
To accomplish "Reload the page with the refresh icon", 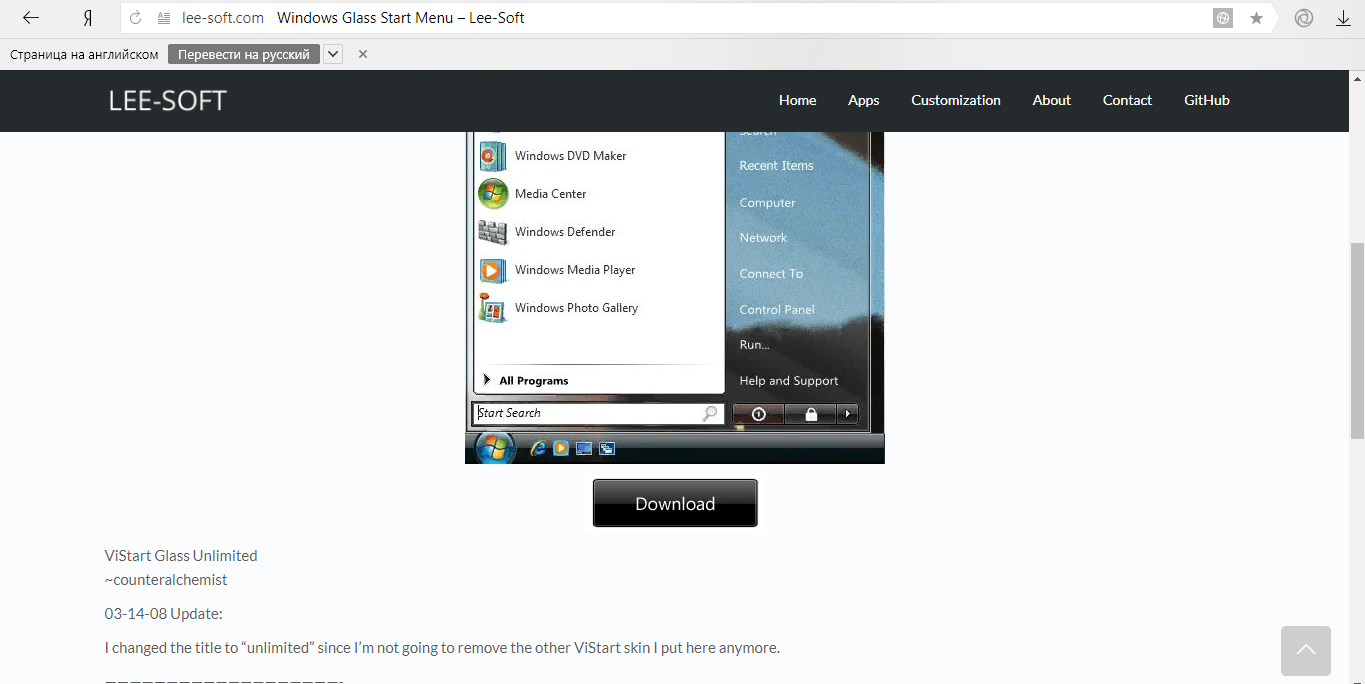I will (136, 18).
